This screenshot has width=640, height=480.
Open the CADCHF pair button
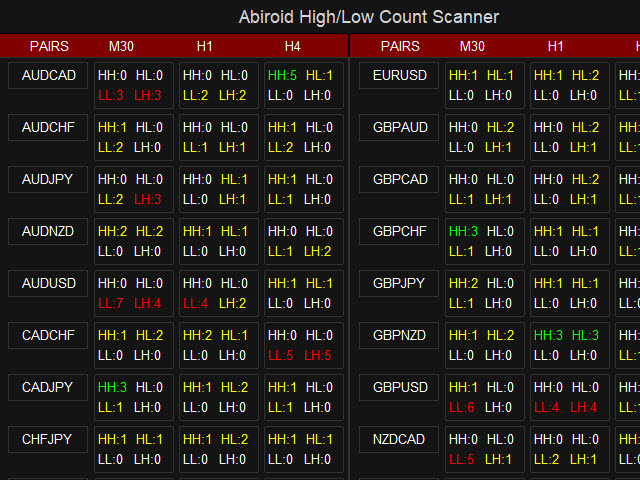click(48, 335)
